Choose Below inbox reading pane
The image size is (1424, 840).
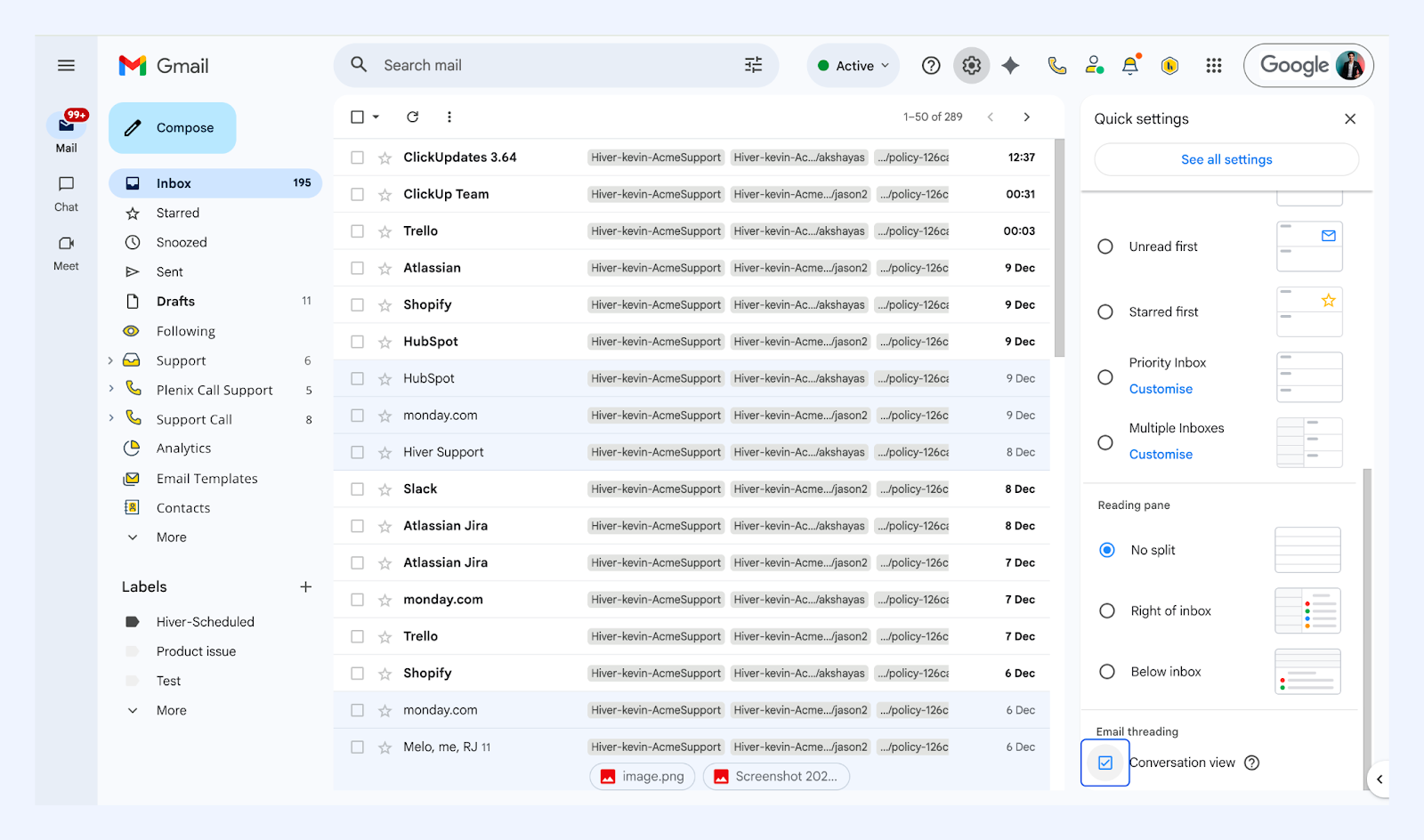pyautogui.click(x=1107, y=672)
